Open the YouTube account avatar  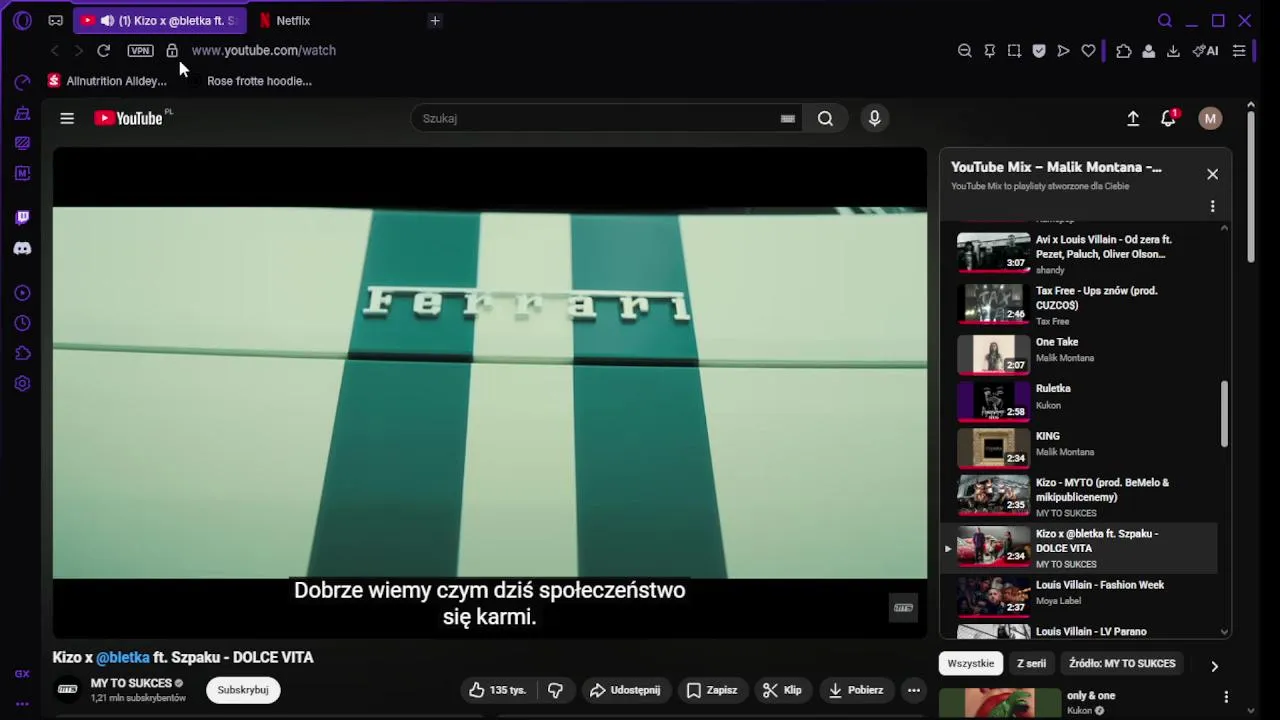pyautogui.click(x=1210, y=118)
